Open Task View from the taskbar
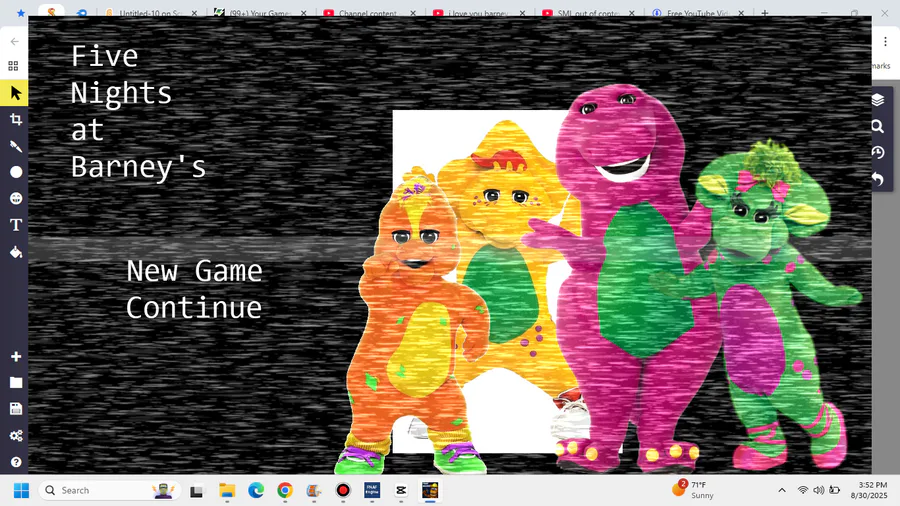 point(197,491)
